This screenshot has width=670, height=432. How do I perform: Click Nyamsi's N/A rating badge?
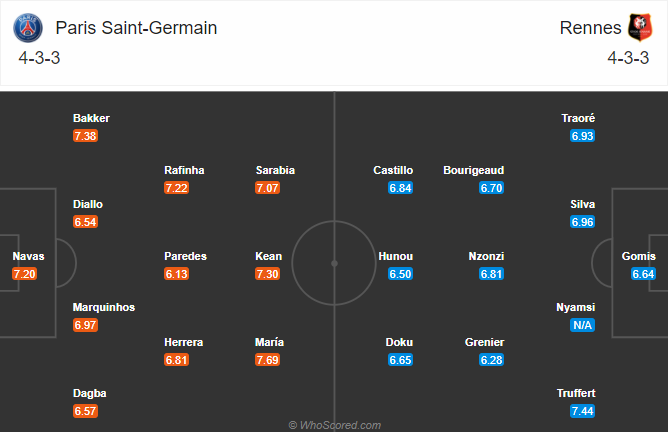582,325
